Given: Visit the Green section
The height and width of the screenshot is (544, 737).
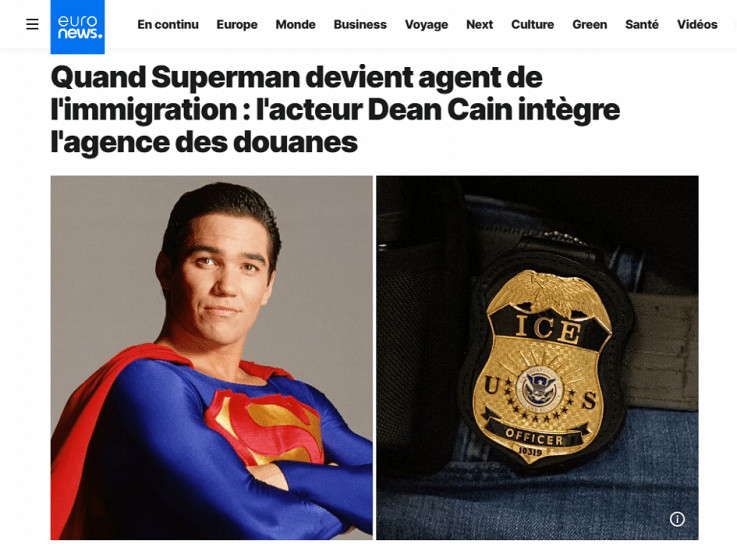Looking at the screenshot, I should 589,24.
